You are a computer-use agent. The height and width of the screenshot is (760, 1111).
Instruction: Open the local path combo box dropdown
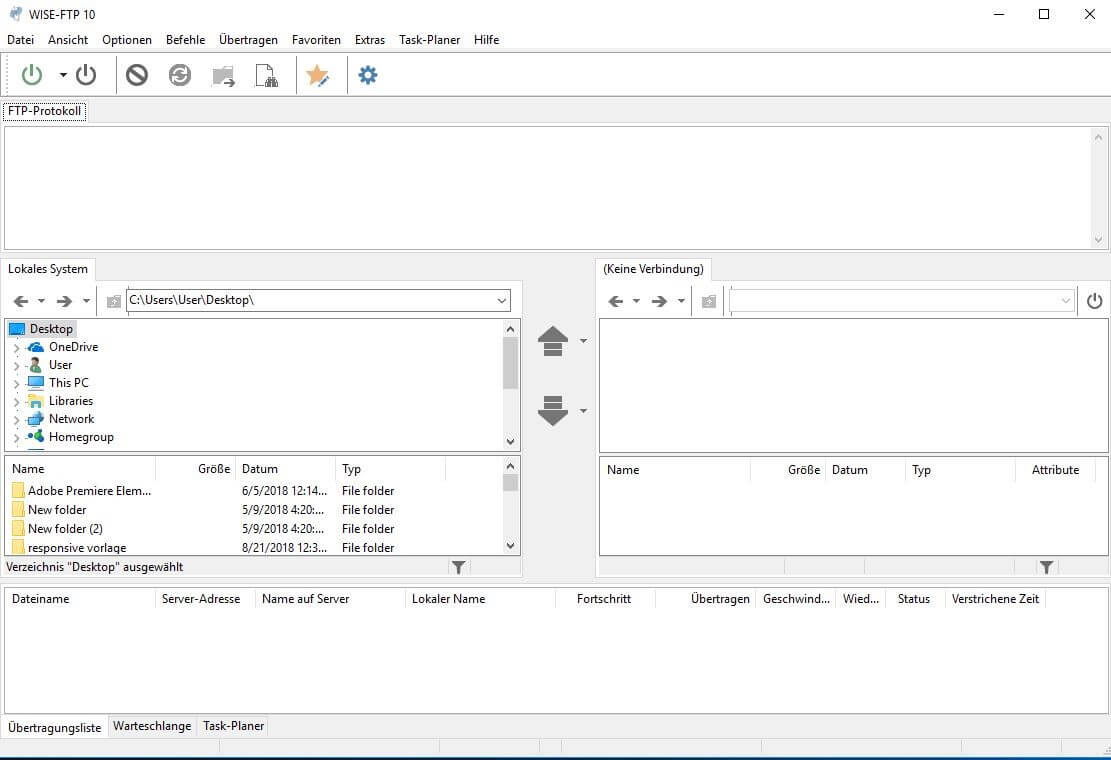502,300
